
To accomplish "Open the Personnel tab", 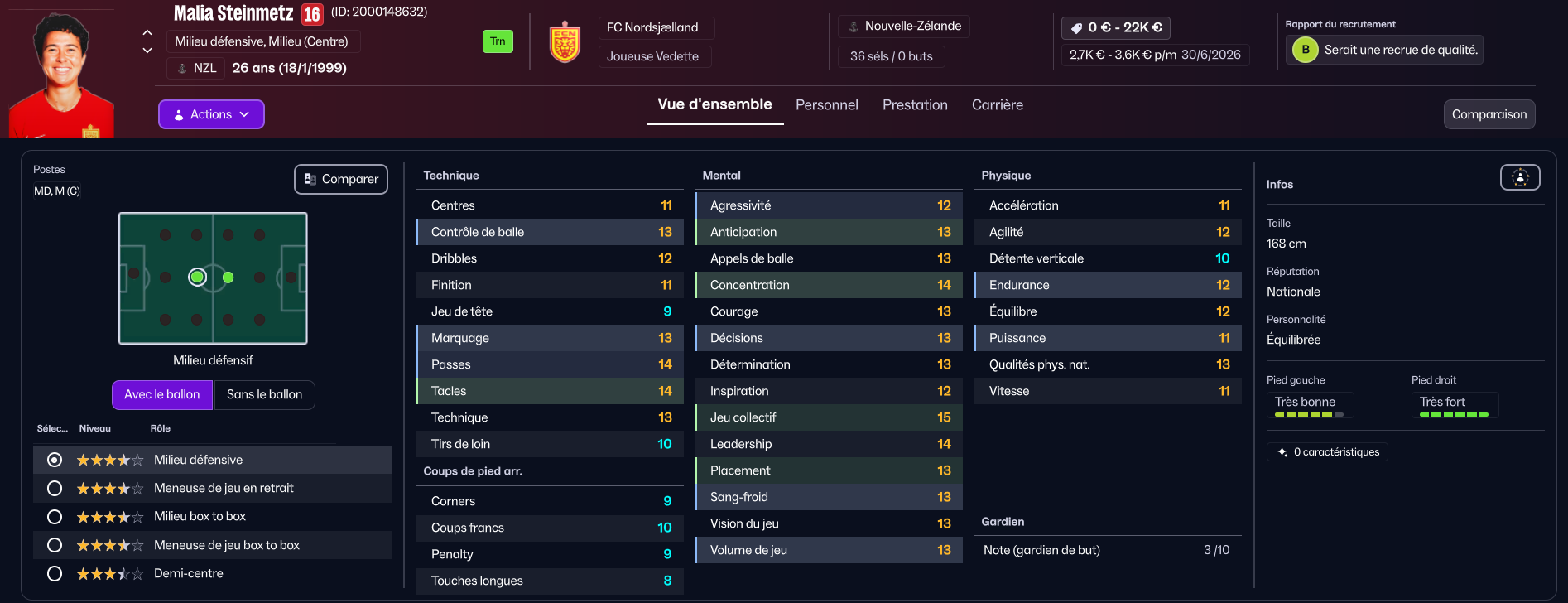I will (826, 105).
